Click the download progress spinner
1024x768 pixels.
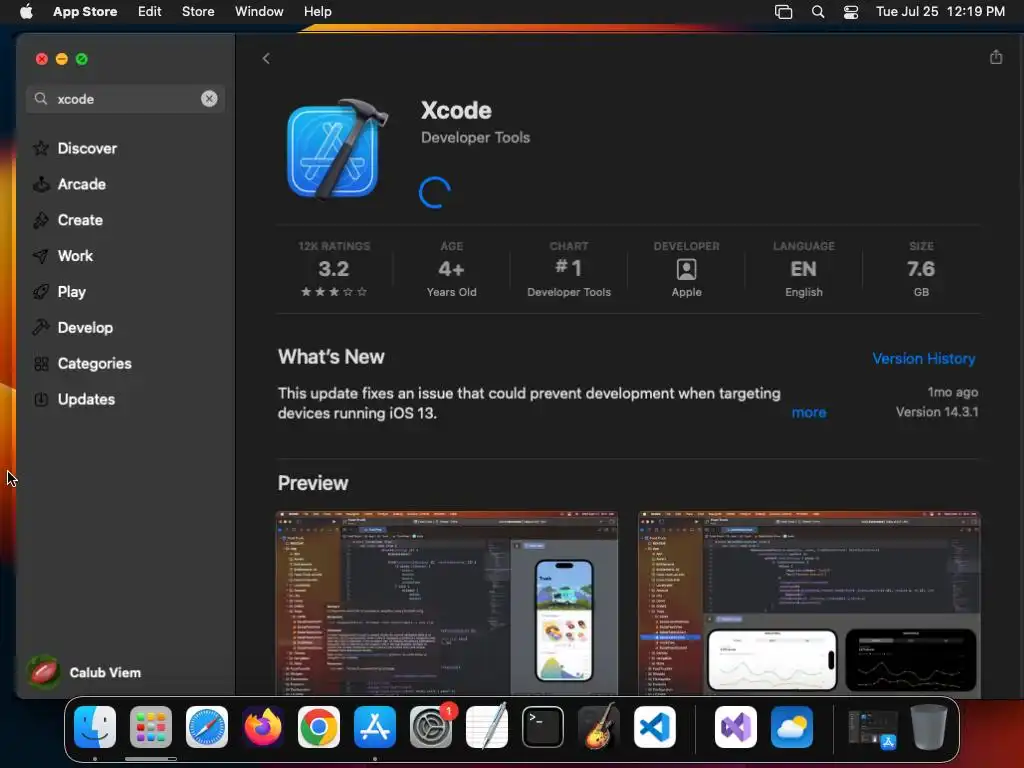(x=434, y=193)
